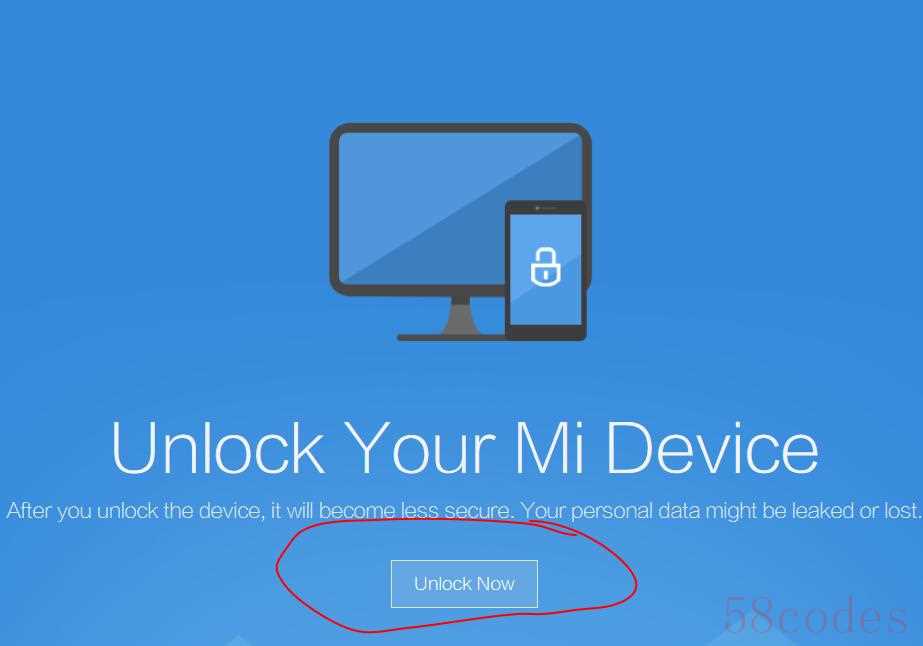Click the 58codes watermark

[x=815, y=616]
